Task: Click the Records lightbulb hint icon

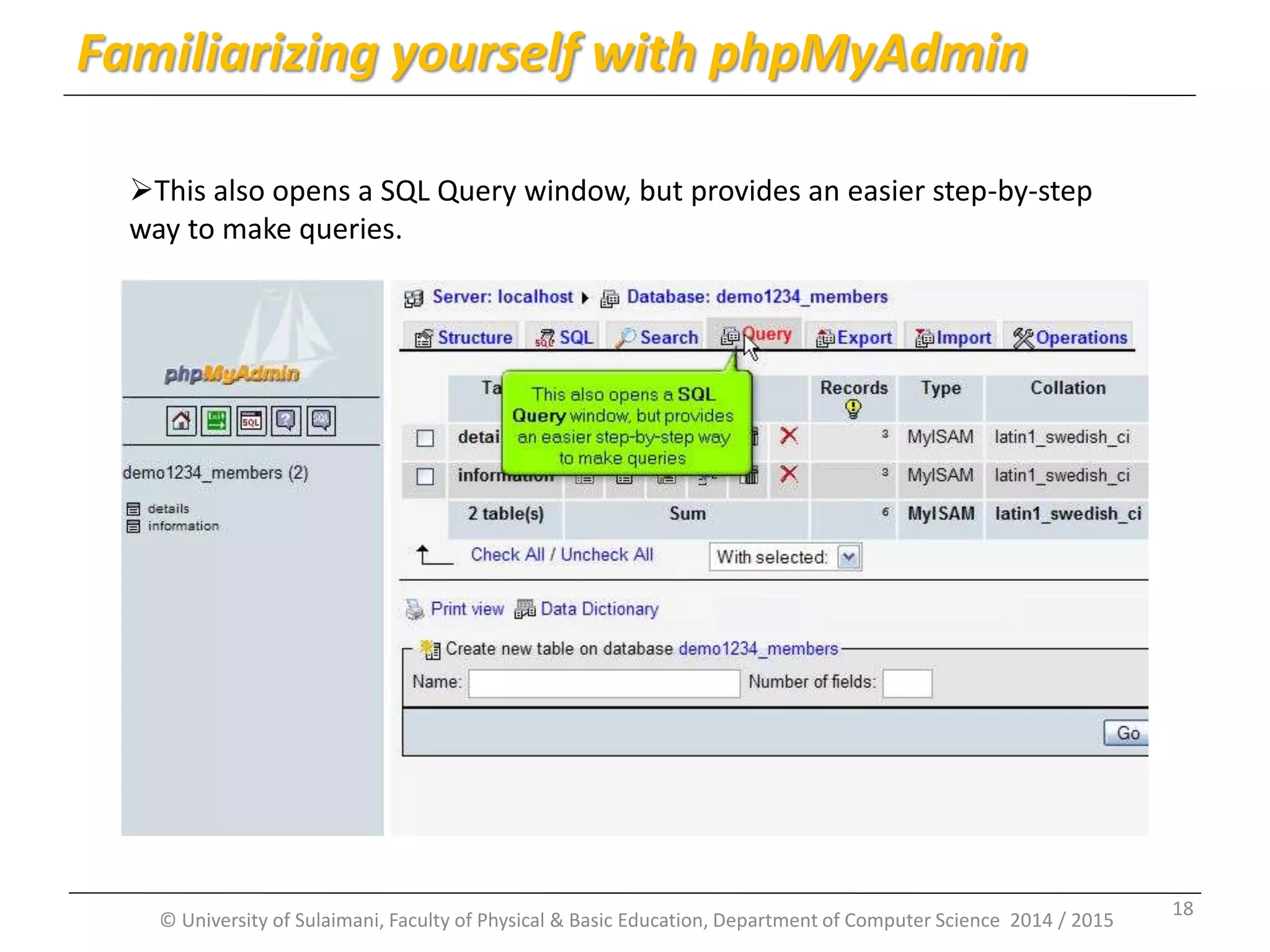Action: coord(853,409)
